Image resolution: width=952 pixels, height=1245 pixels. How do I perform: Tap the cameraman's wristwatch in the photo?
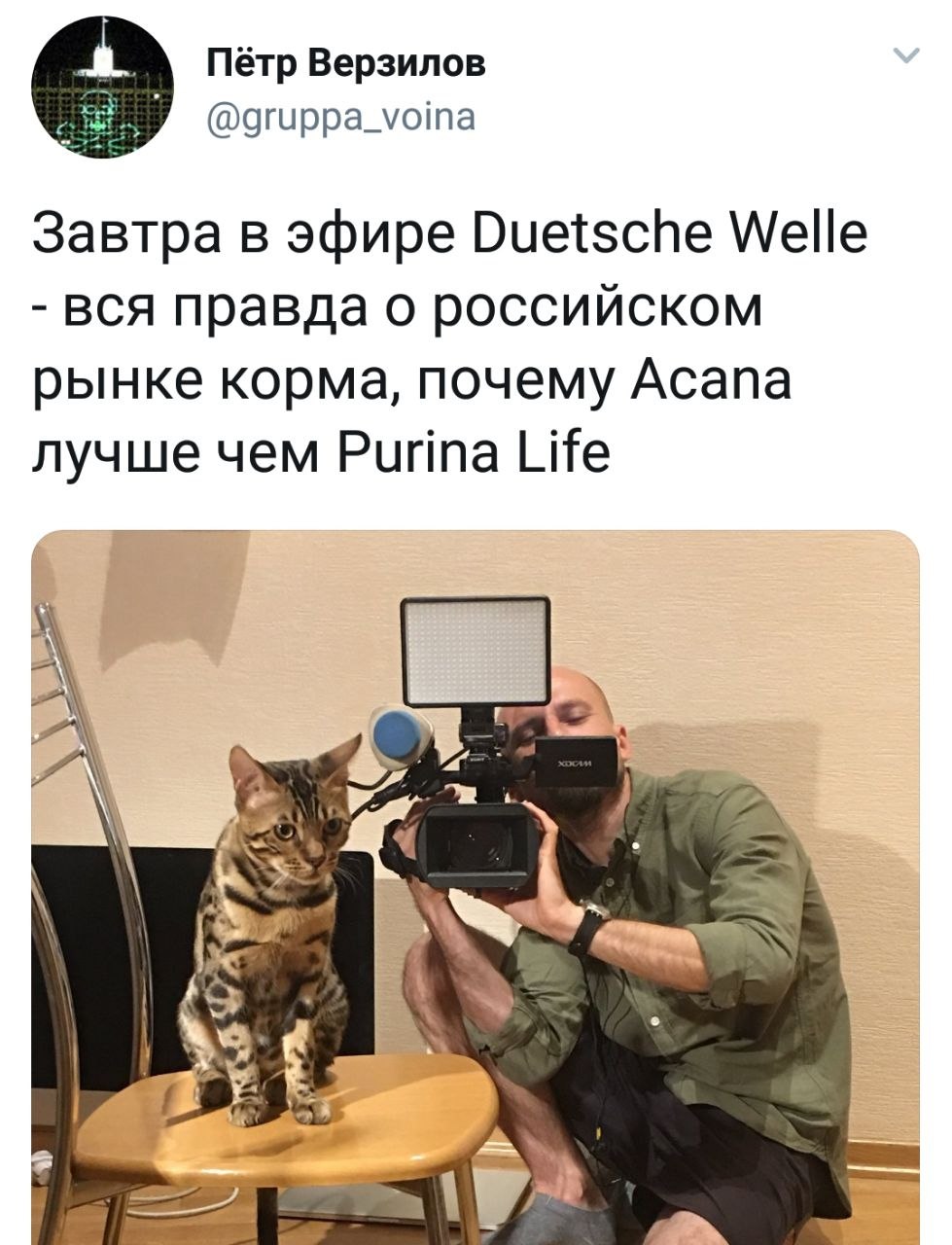pos(587,927)
